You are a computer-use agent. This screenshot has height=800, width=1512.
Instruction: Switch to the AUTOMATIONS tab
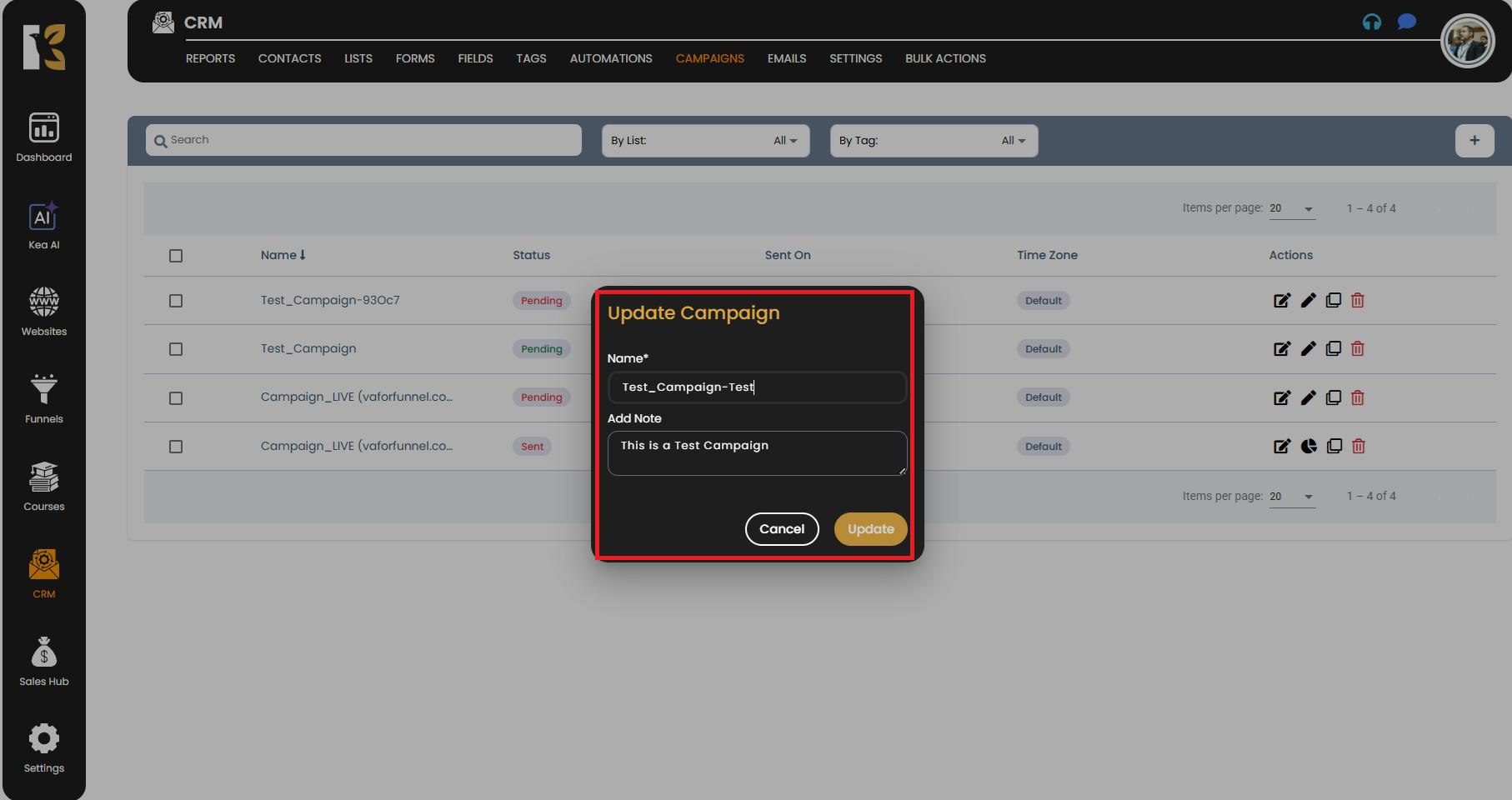click(x=611, y=58)
